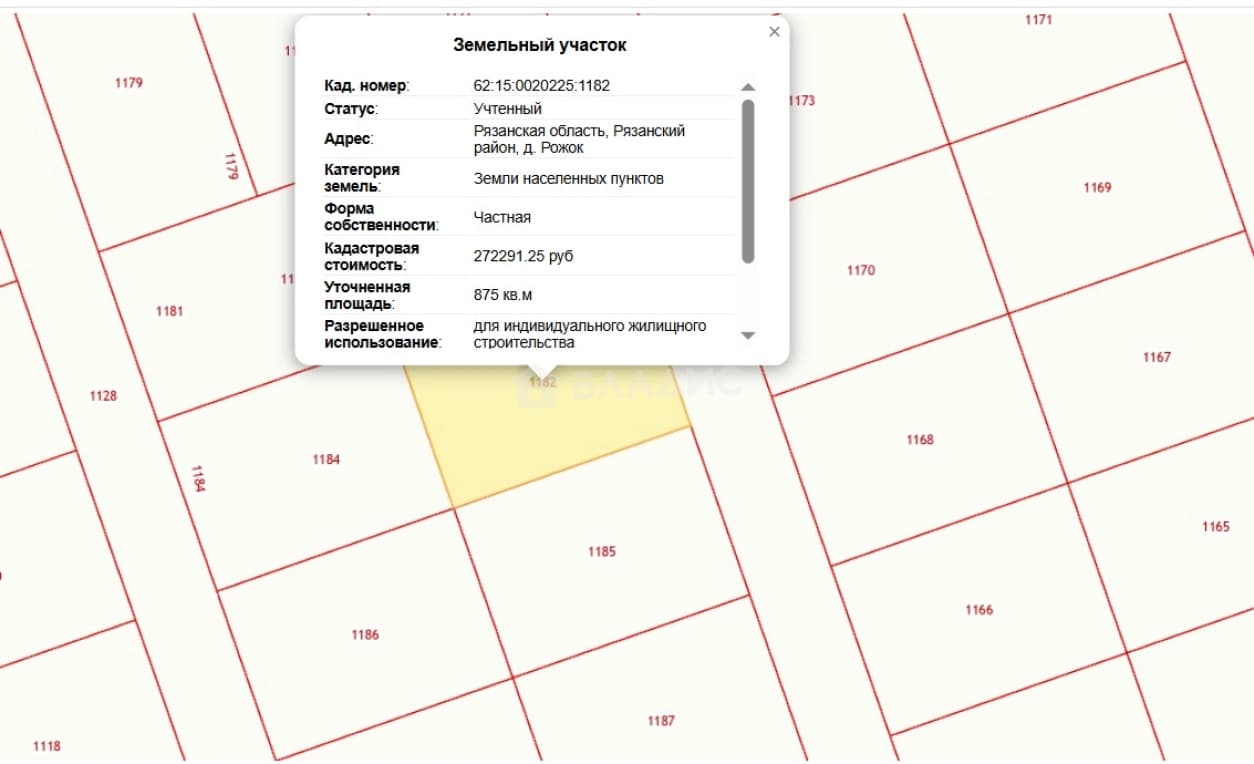Select parcel 1170 on map

coord(861,270)
